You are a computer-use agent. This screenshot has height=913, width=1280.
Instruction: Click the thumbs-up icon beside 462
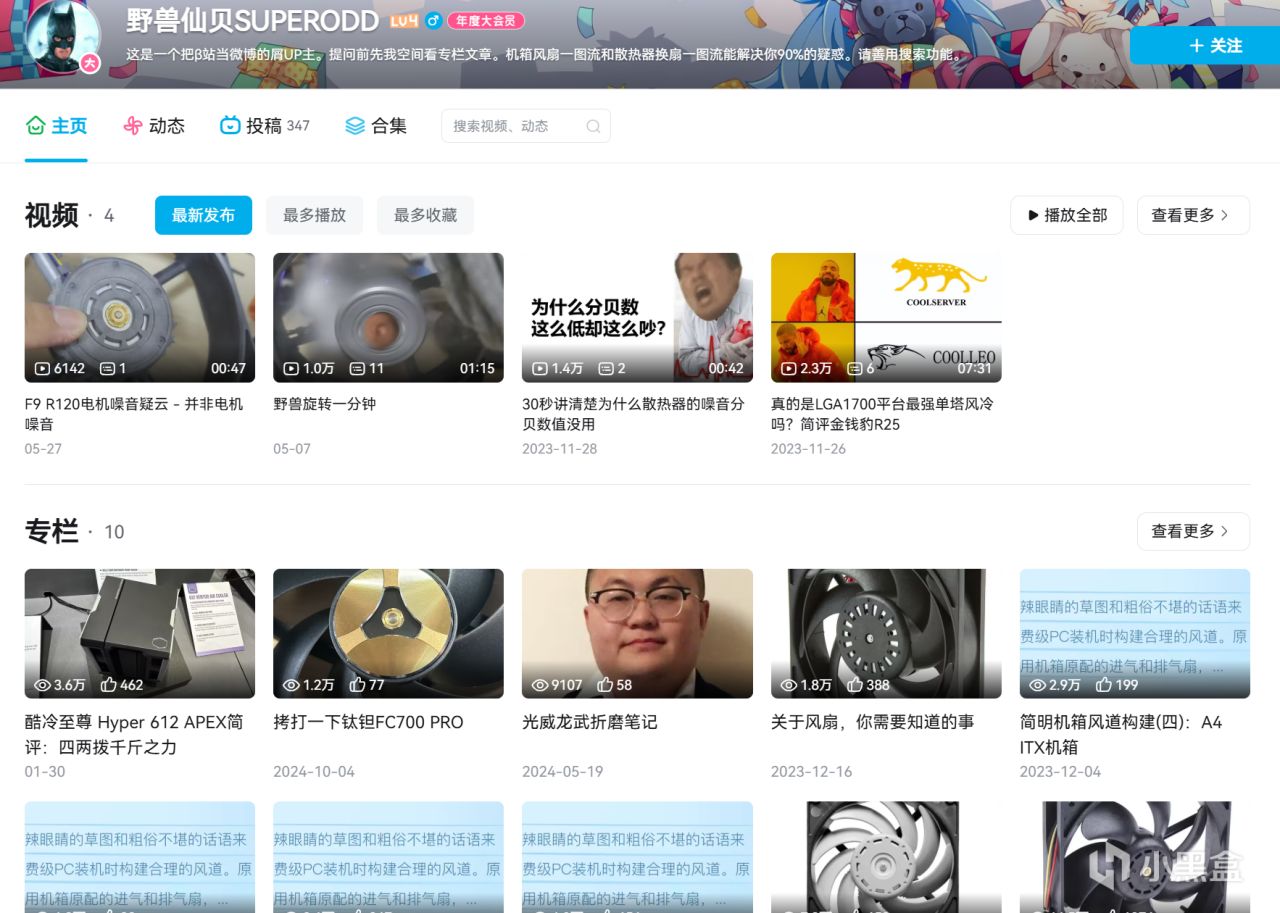(x=108, y=685)
